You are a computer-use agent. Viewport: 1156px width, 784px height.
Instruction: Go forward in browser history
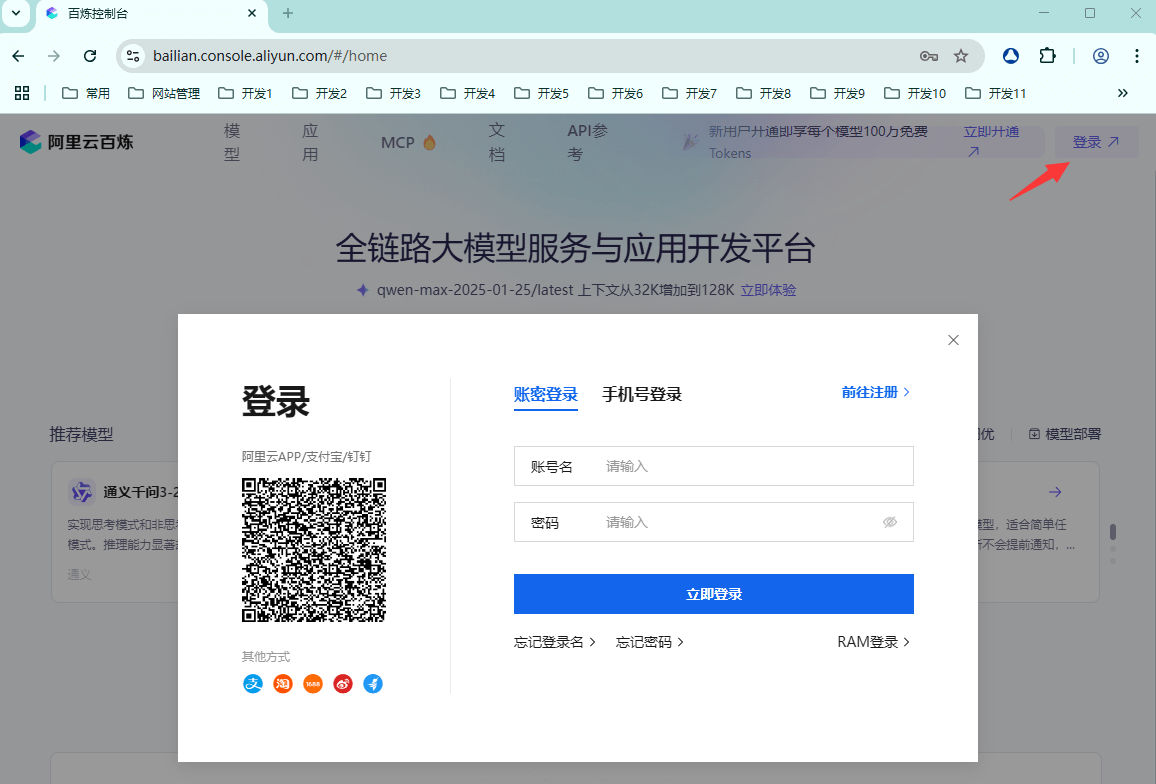point(54,56)
